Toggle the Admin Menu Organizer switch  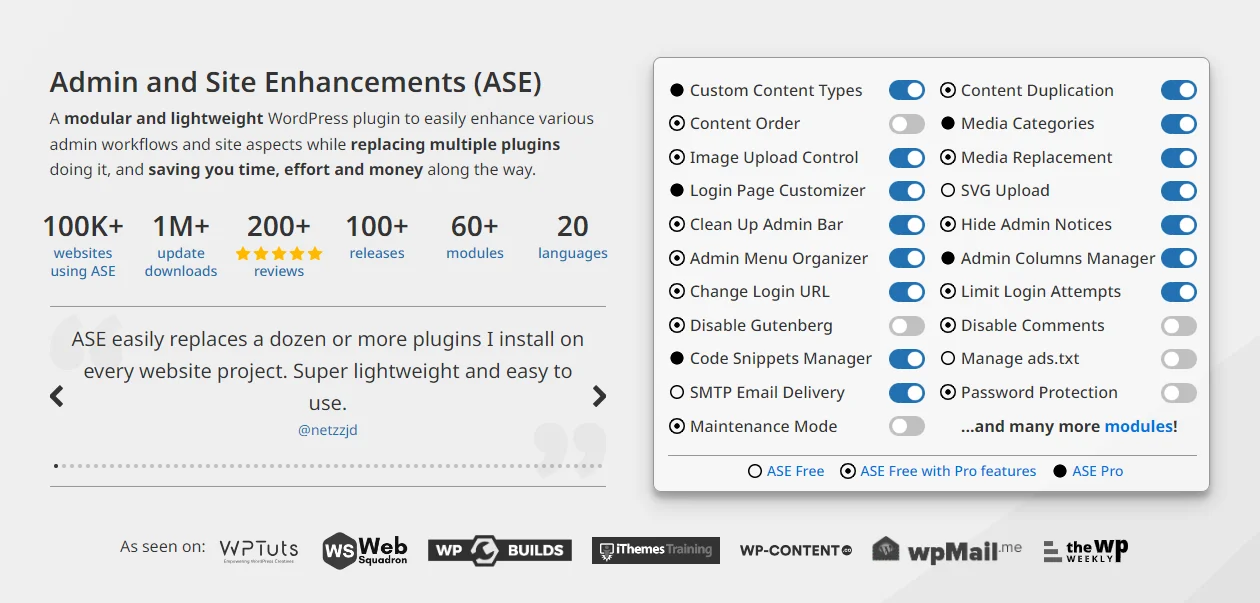tap(907, 258)
